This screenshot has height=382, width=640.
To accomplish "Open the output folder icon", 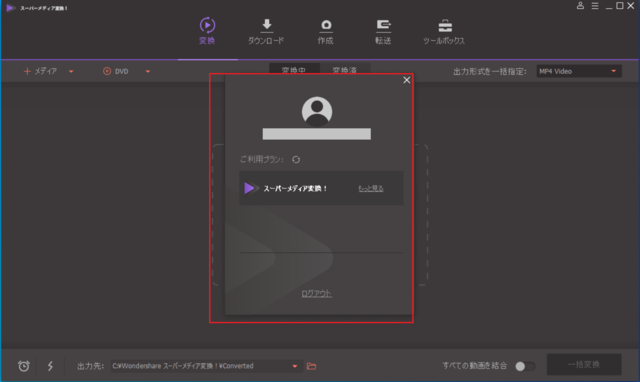I will (x=311, y=366).
